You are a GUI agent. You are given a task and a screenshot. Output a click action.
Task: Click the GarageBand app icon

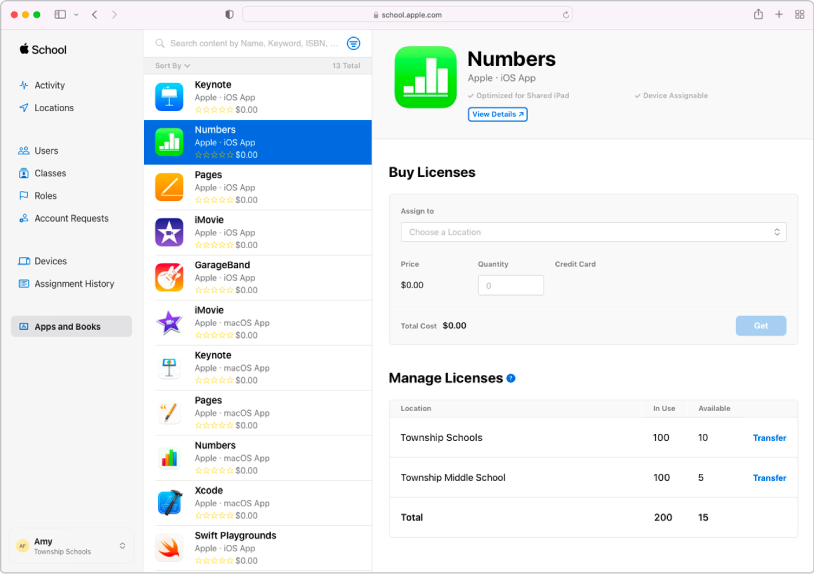[x=169, y=277]
